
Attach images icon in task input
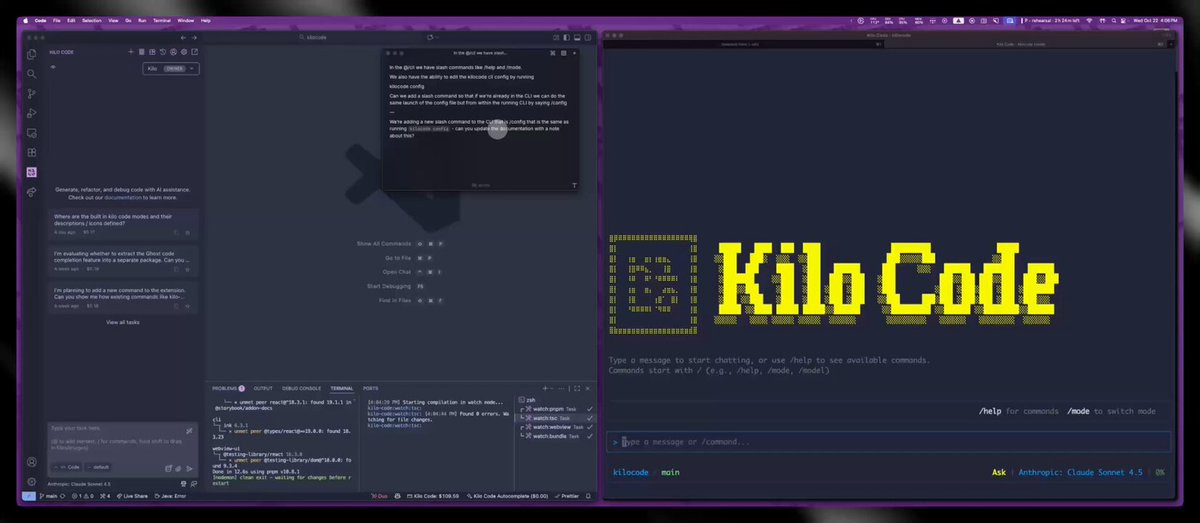179,467
